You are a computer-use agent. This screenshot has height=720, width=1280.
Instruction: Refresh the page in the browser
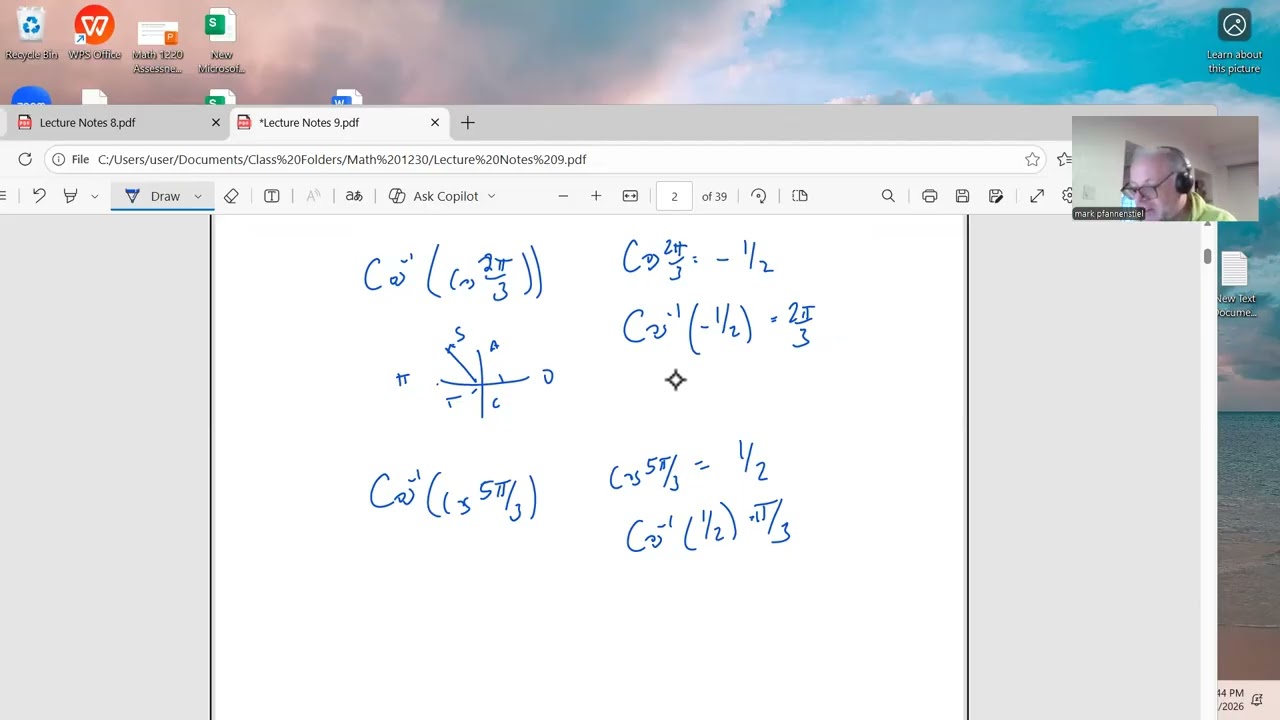click(25, 159)
